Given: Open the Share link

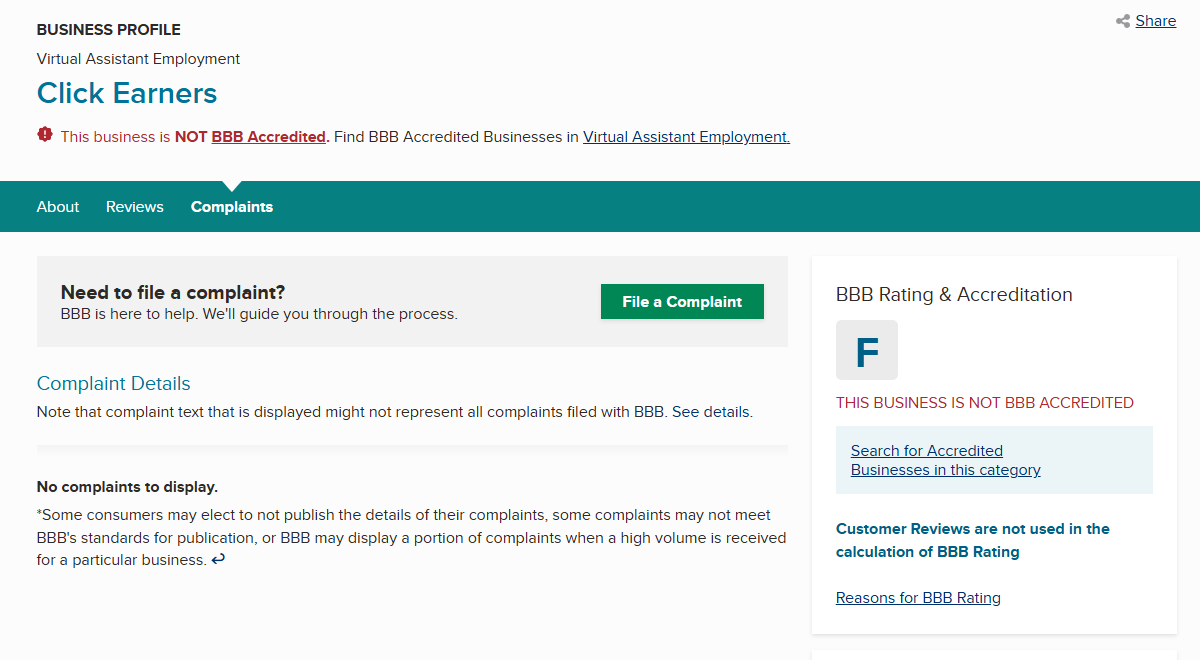Looking at the screenshot, I should [x=1156, y=21].
